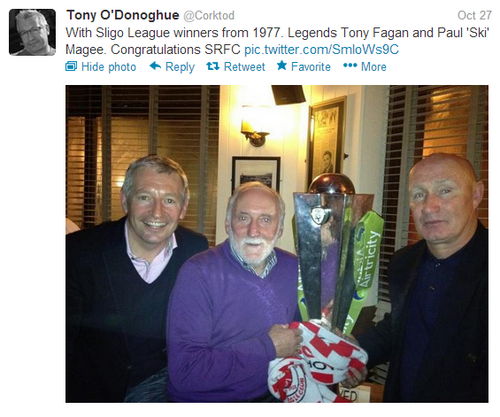This screenshot has height=417, width=500.
Task: Click the man in the purple sweater
Action: (233, 293)
